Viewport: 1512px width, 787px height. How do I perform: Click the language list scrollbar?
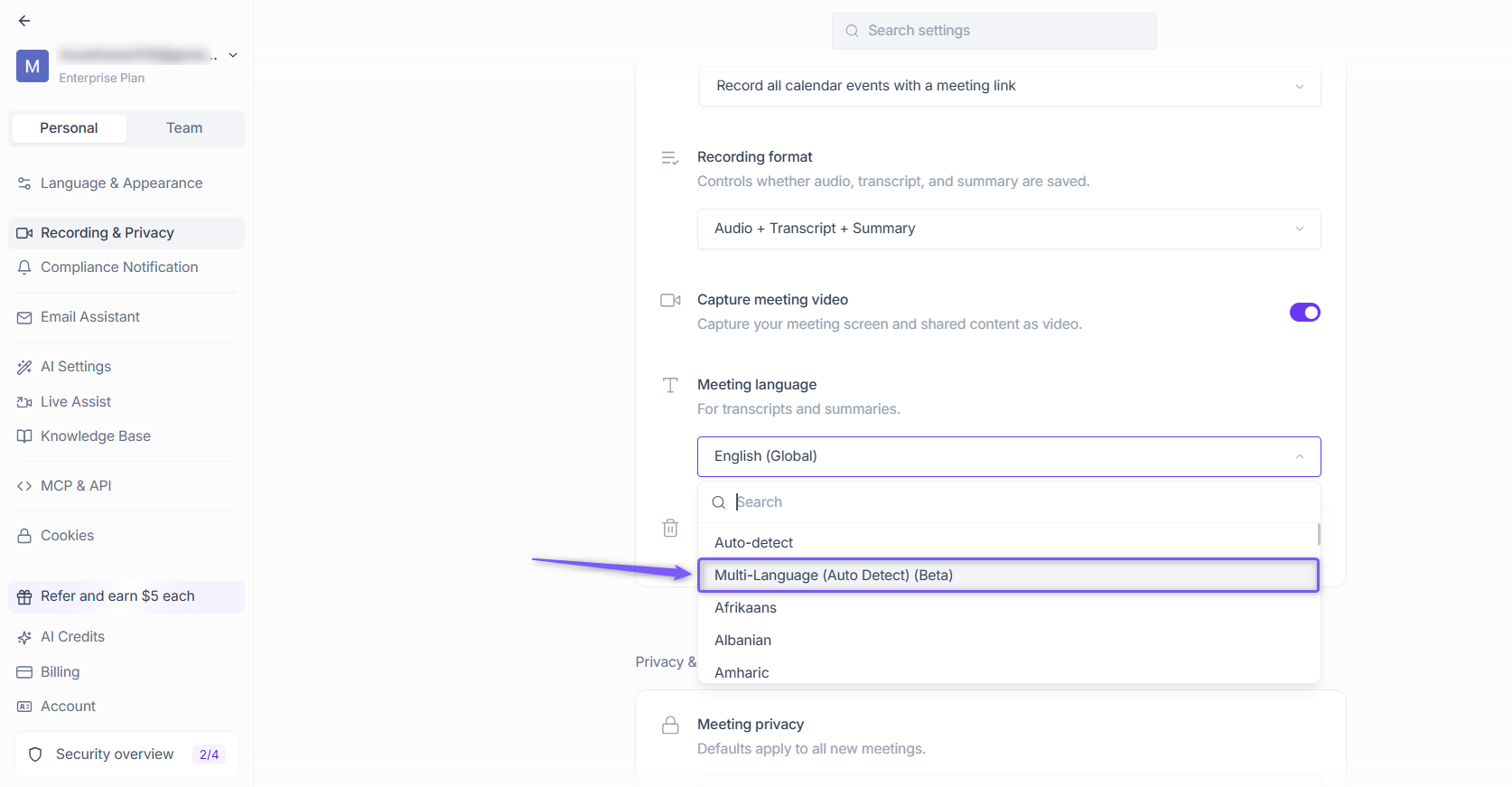[x=1319, y=534]
